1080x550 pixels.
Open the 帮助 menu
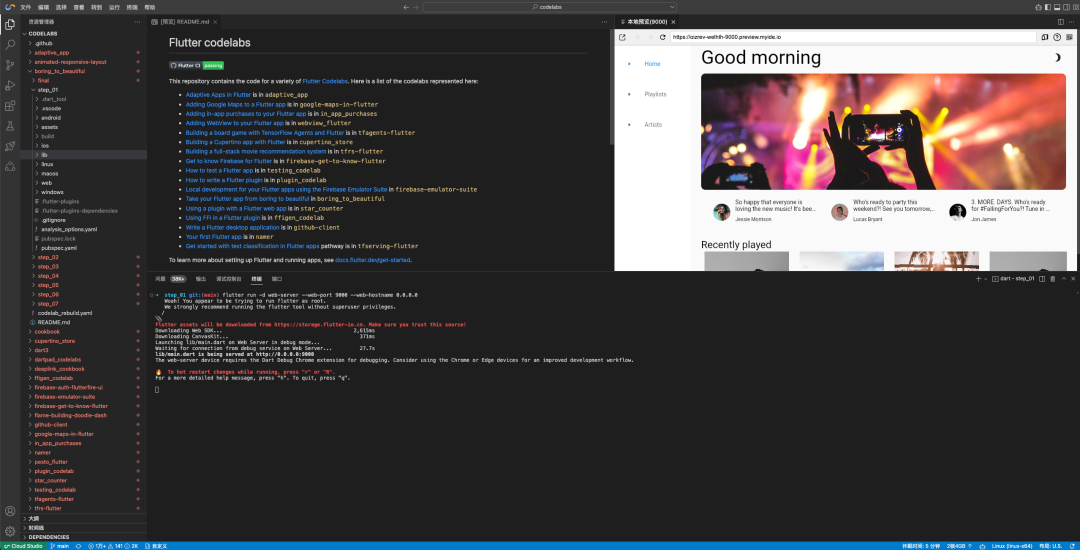click(149, 7)
